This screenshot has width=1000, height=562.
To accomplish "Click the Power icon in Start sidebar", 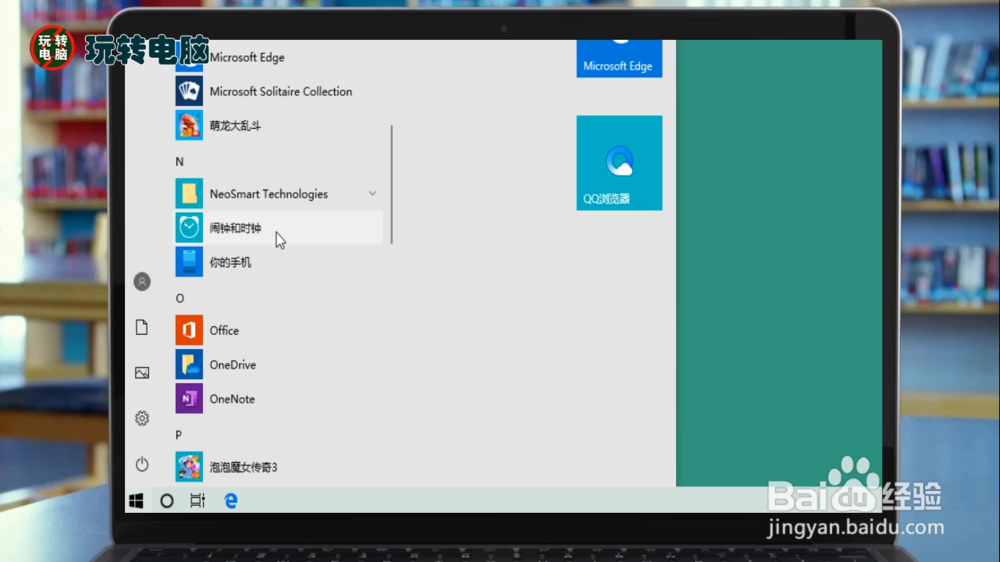I will pyautogui.click(x=142, y=464).
